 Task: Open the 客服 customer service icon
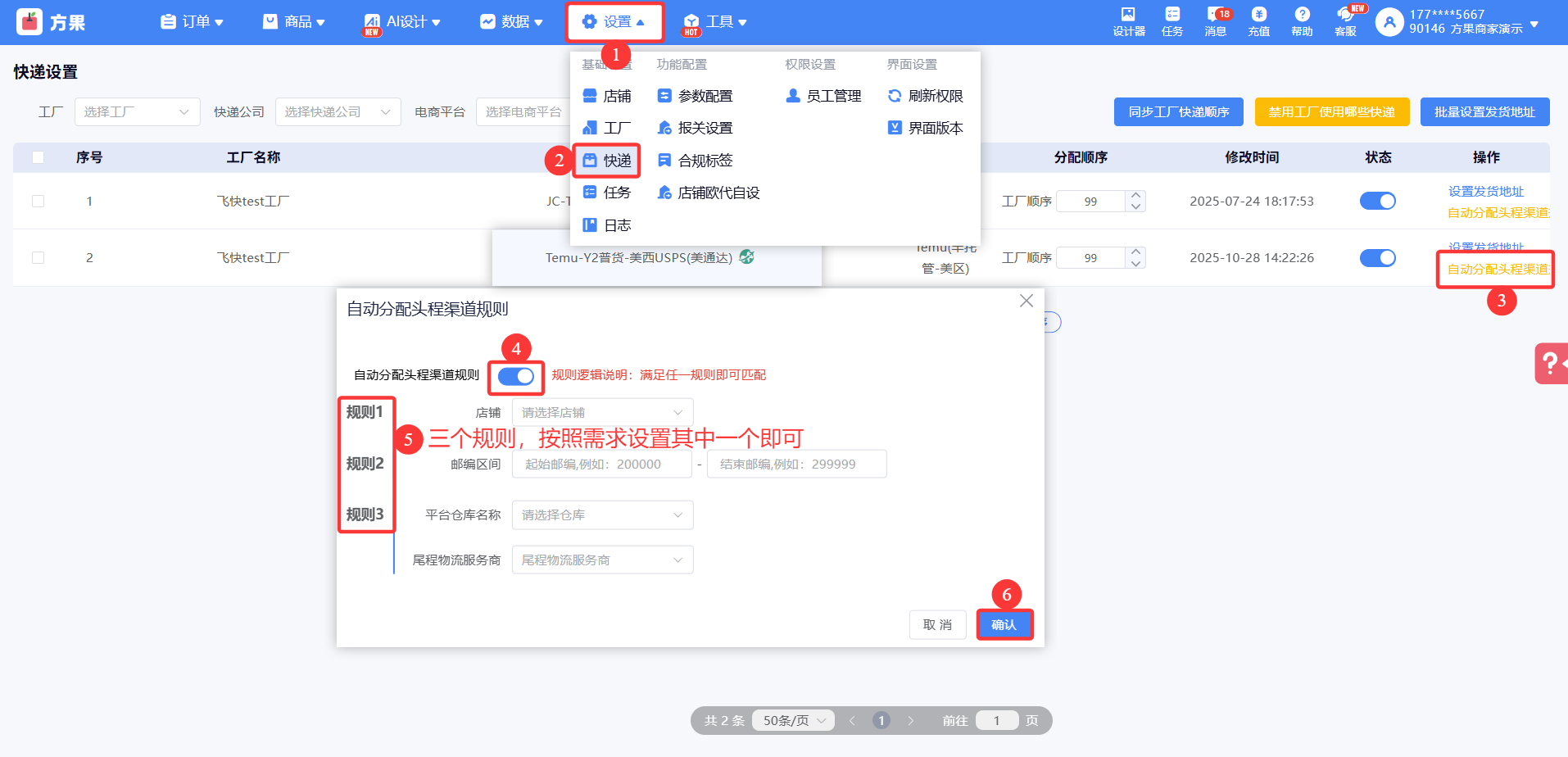point(1345,21)
